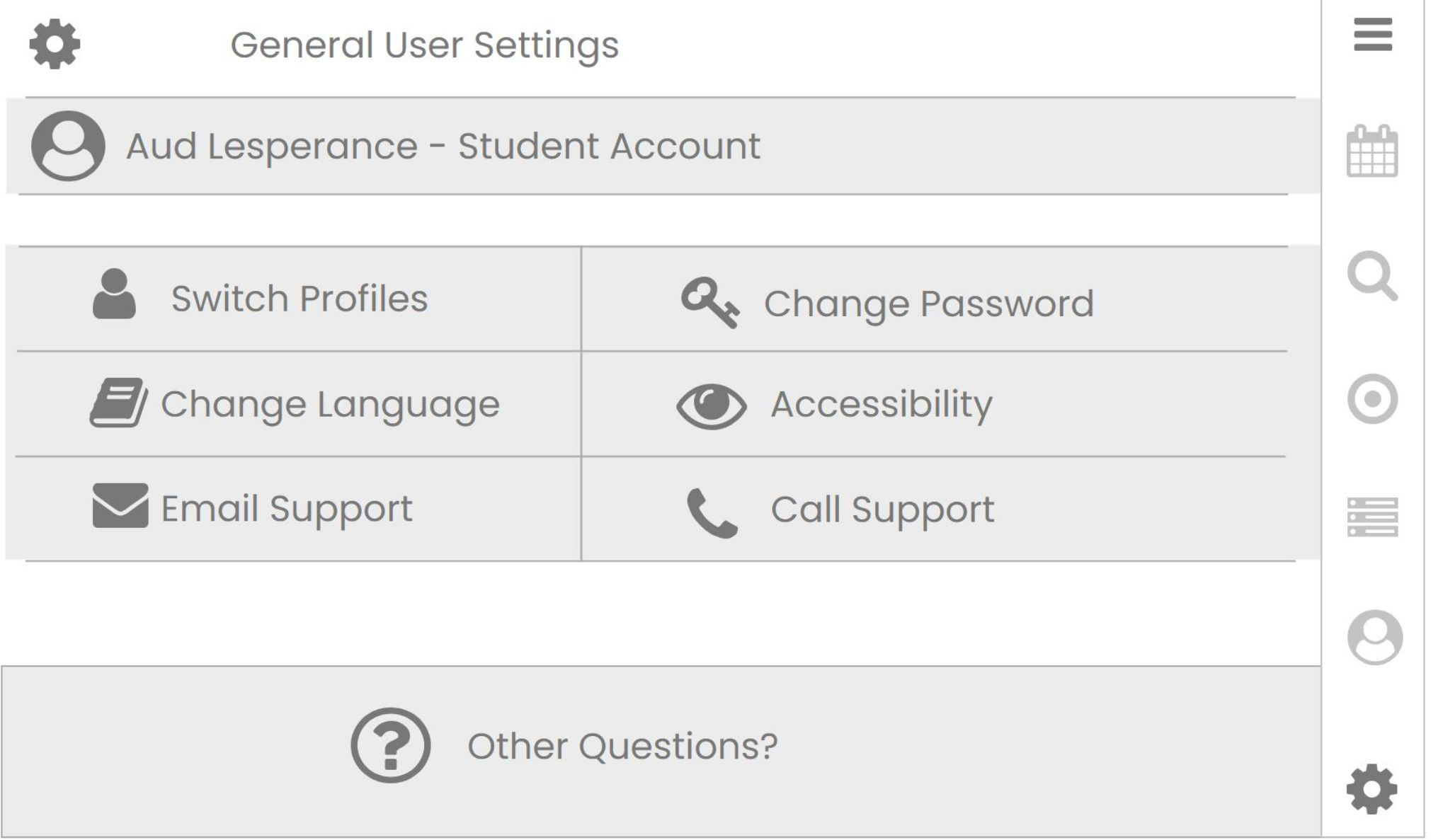Select the Switch Profiles option
This screenshot has height=840, width=1431.
point(298,299)
